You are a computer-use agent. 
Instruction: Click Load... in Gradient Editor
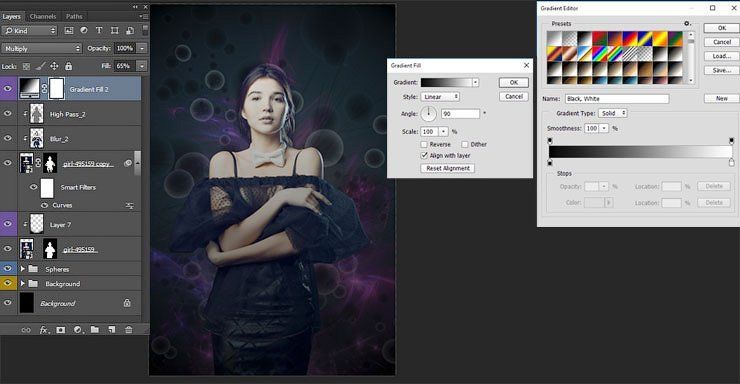point(722,56)
